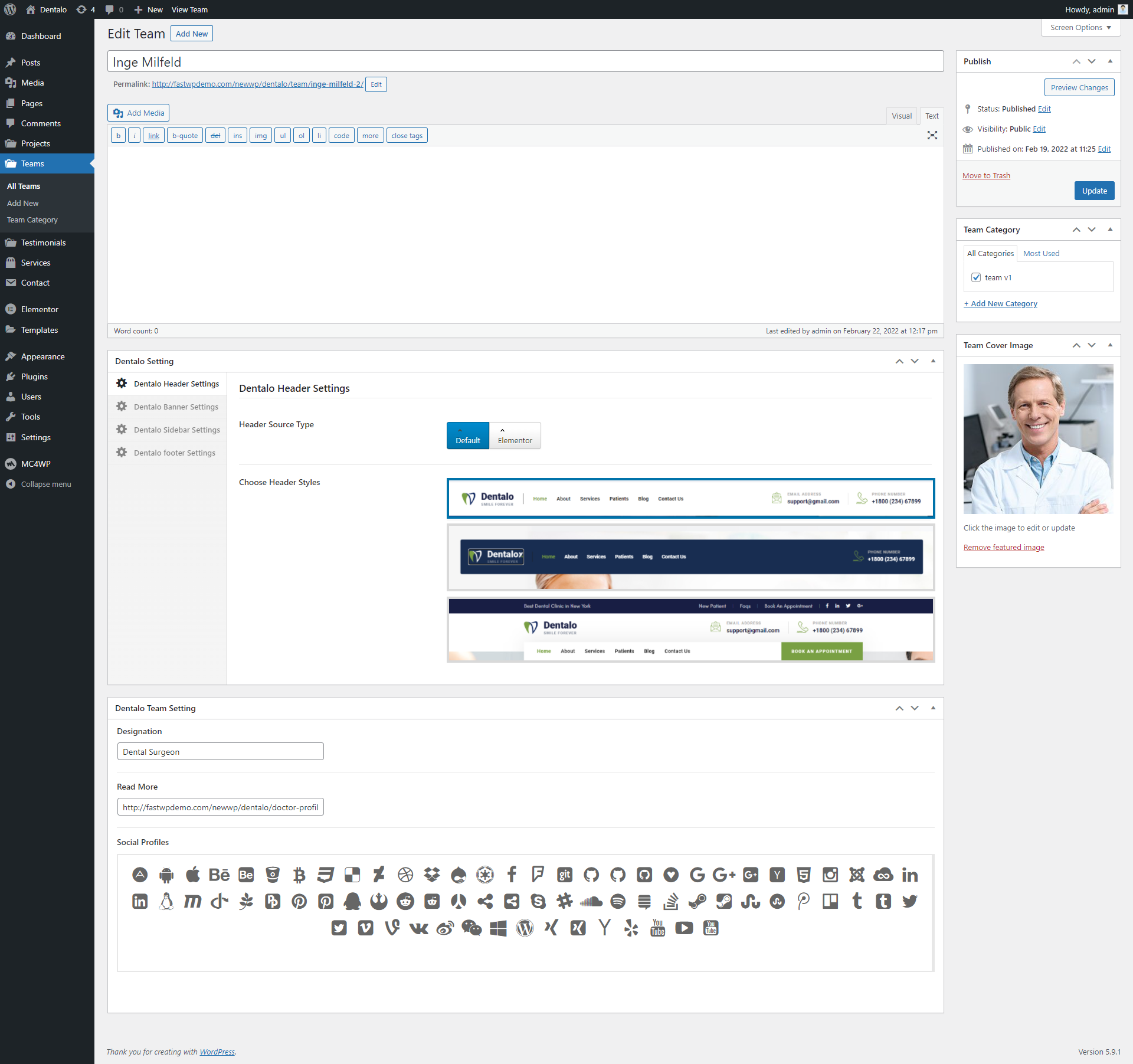Select the Skype social profile icon
The width and height of the screenshot is (1133, 1064).
click(x=538, y=901)
